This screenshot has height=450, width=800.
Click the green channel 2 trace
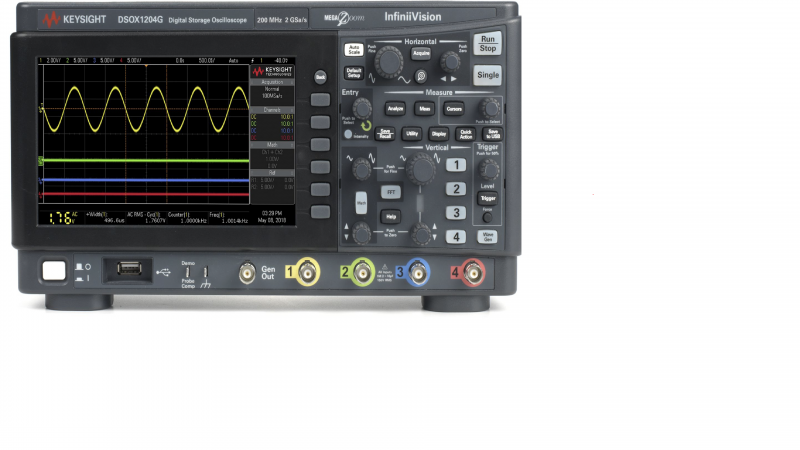click(x=145, y=161)
